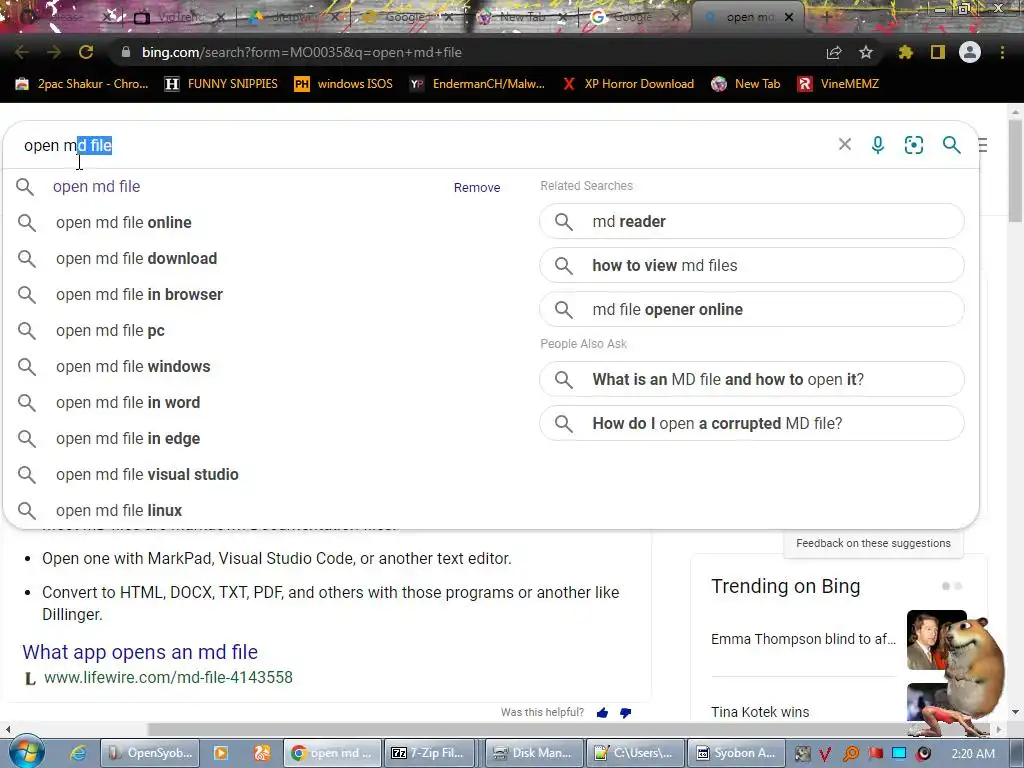
Task: Go forward to the next page
Action: click(54, 52)
